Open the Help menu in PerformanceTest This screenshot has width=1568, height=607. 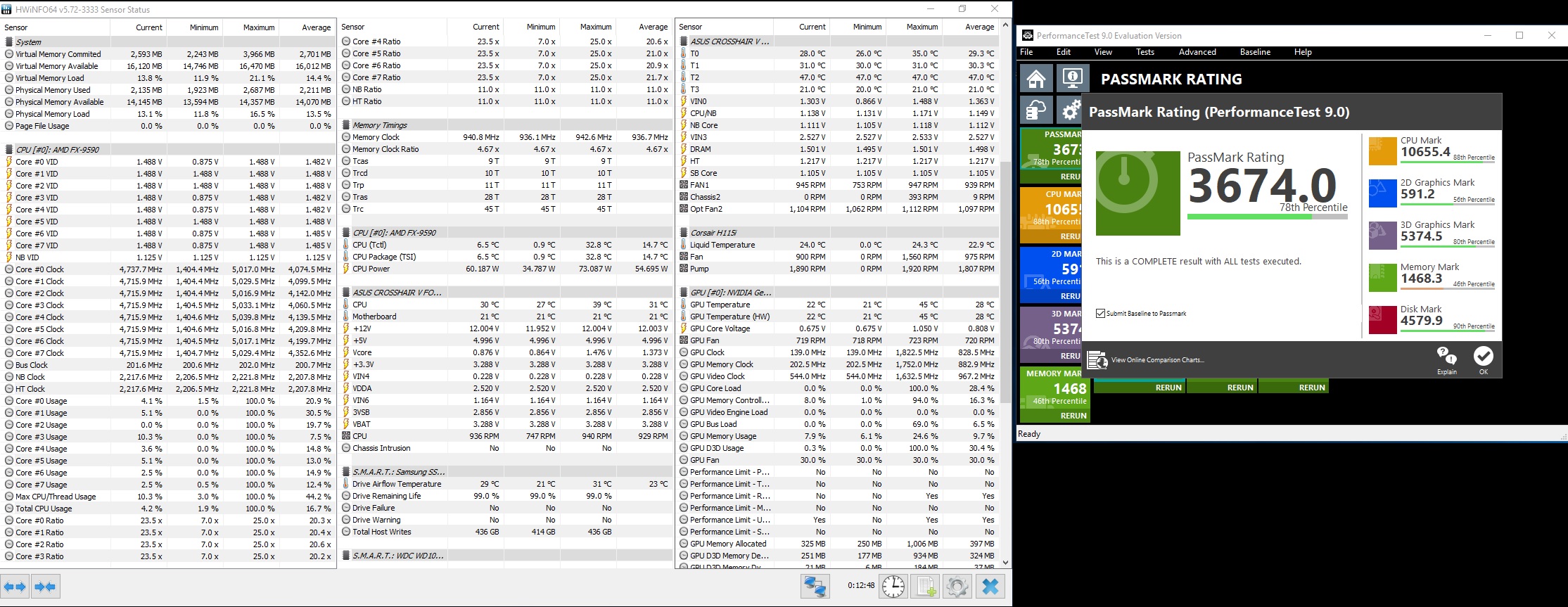[1303, 52]
